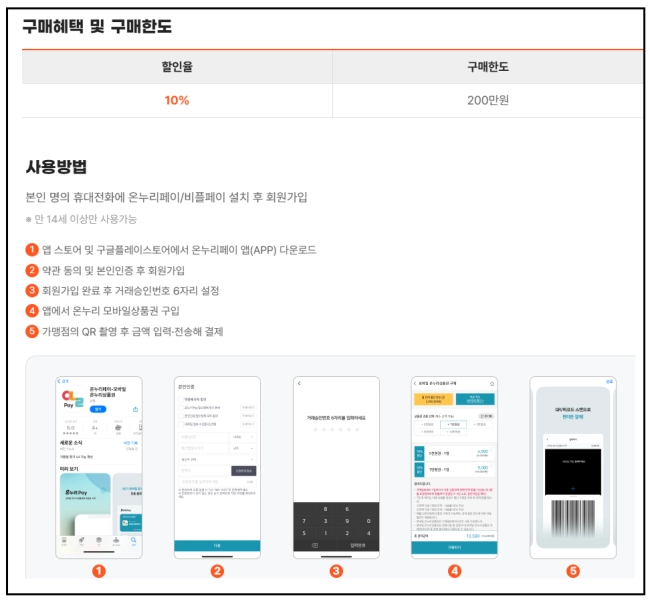Open the 모바일 온누리상품권 구매 phone screenshot
The width and height of the screenshot is (650, 600).
[x=454, y=467]
